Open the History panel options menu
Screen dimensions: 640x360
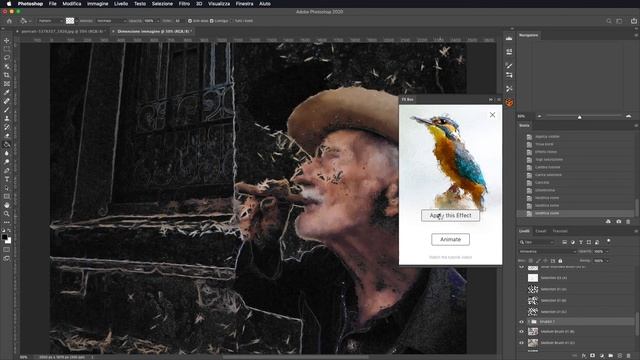pos(636,126)
